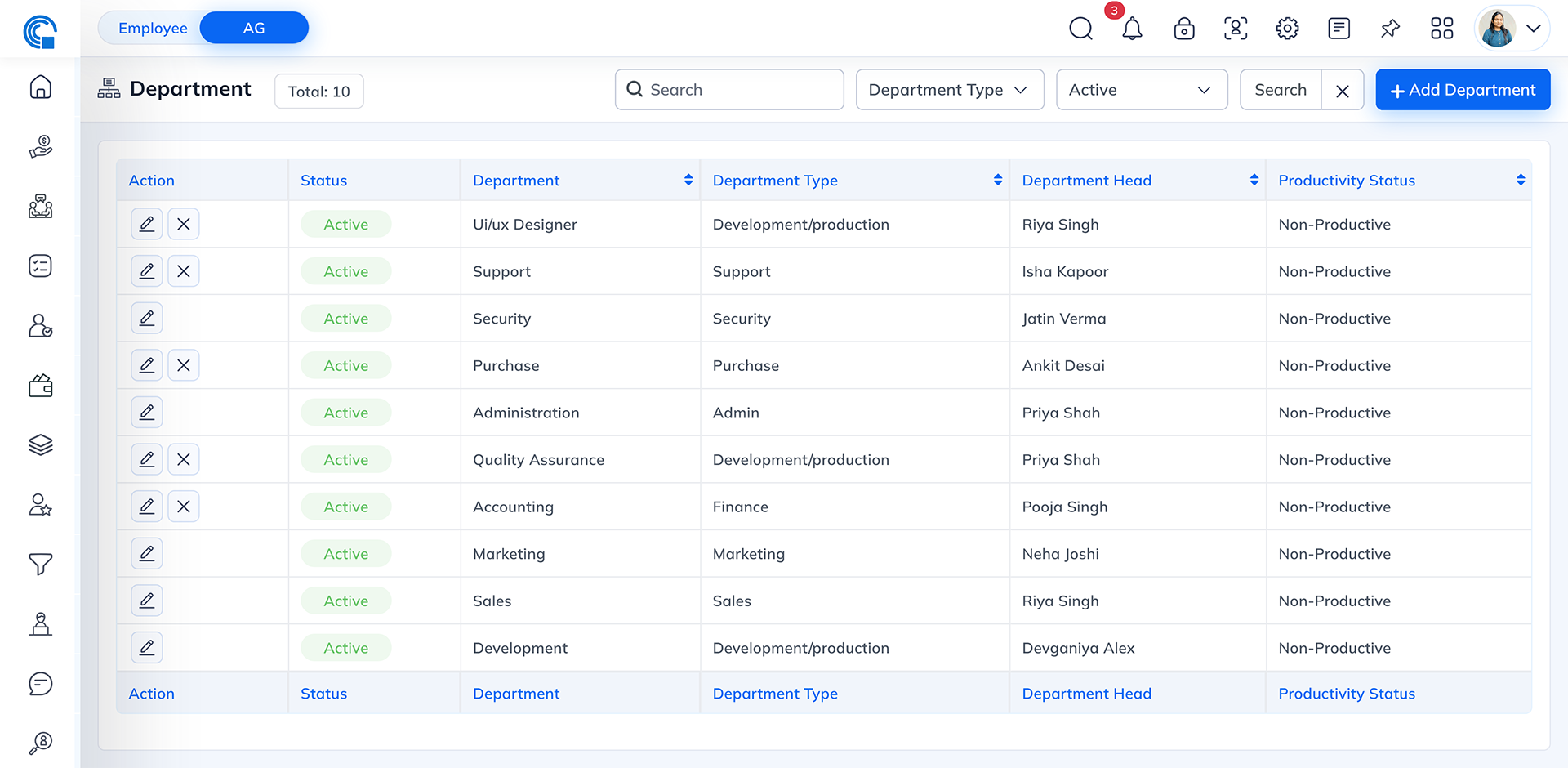1568x768 pixels.
Task: Open the funnel filter icon in sidebar
Action: (x=41, y=564)
